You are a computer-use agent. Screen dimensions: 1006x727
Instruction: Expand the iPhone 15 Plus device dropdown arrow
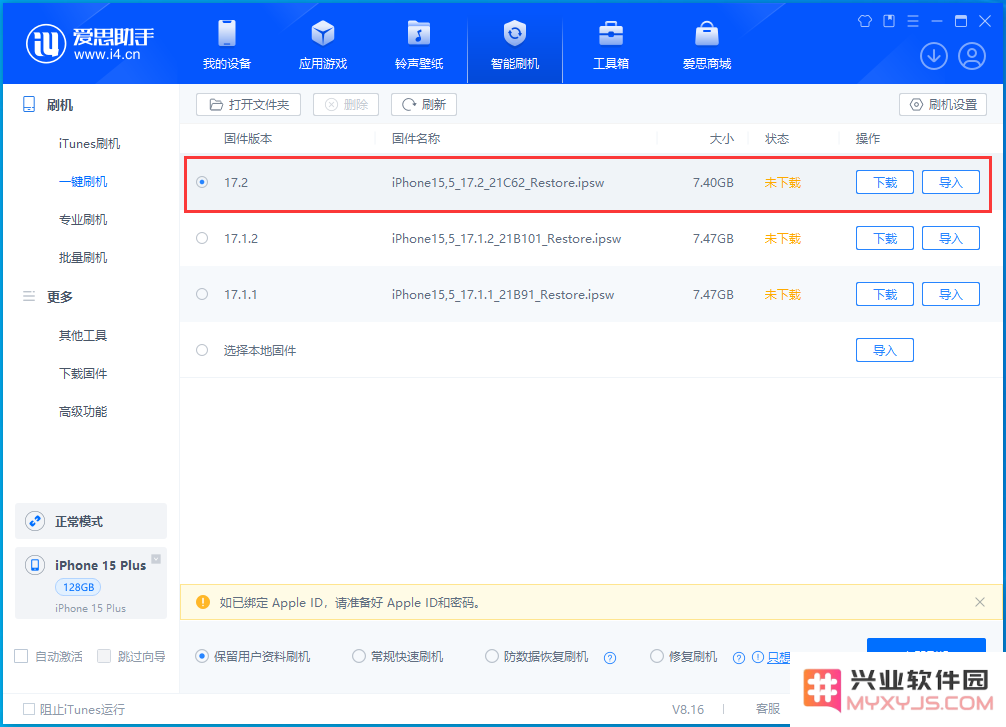(156, 559)
